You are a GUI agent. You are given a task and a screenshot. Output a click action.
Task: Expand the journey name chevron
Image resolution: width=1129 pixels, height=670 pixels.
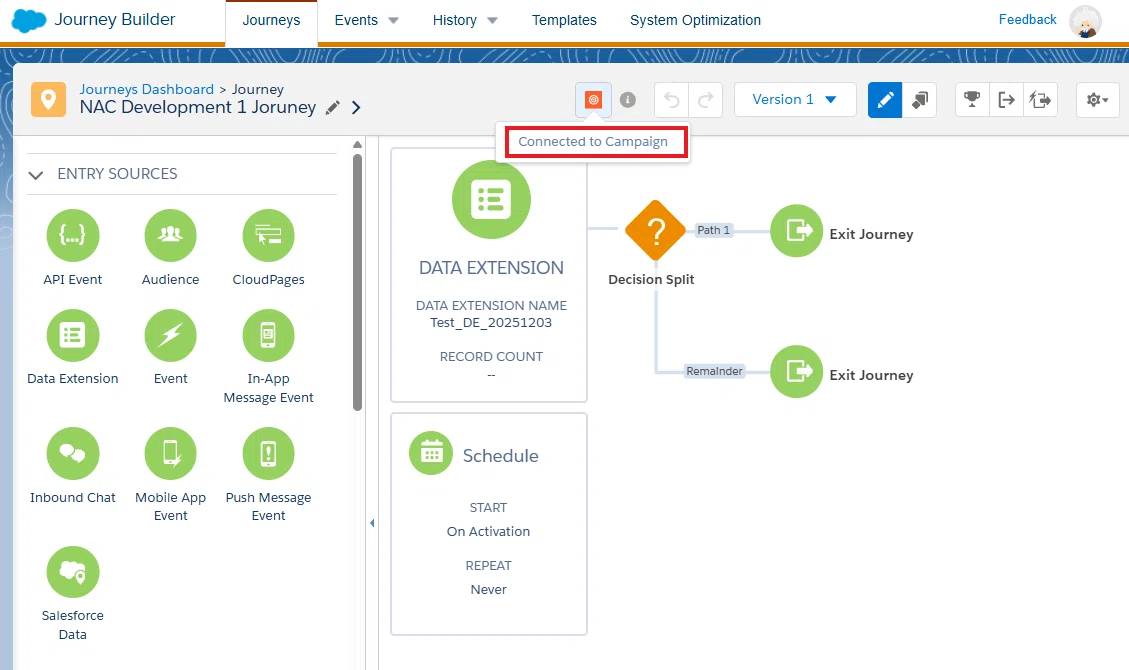(x=356, y=108)
